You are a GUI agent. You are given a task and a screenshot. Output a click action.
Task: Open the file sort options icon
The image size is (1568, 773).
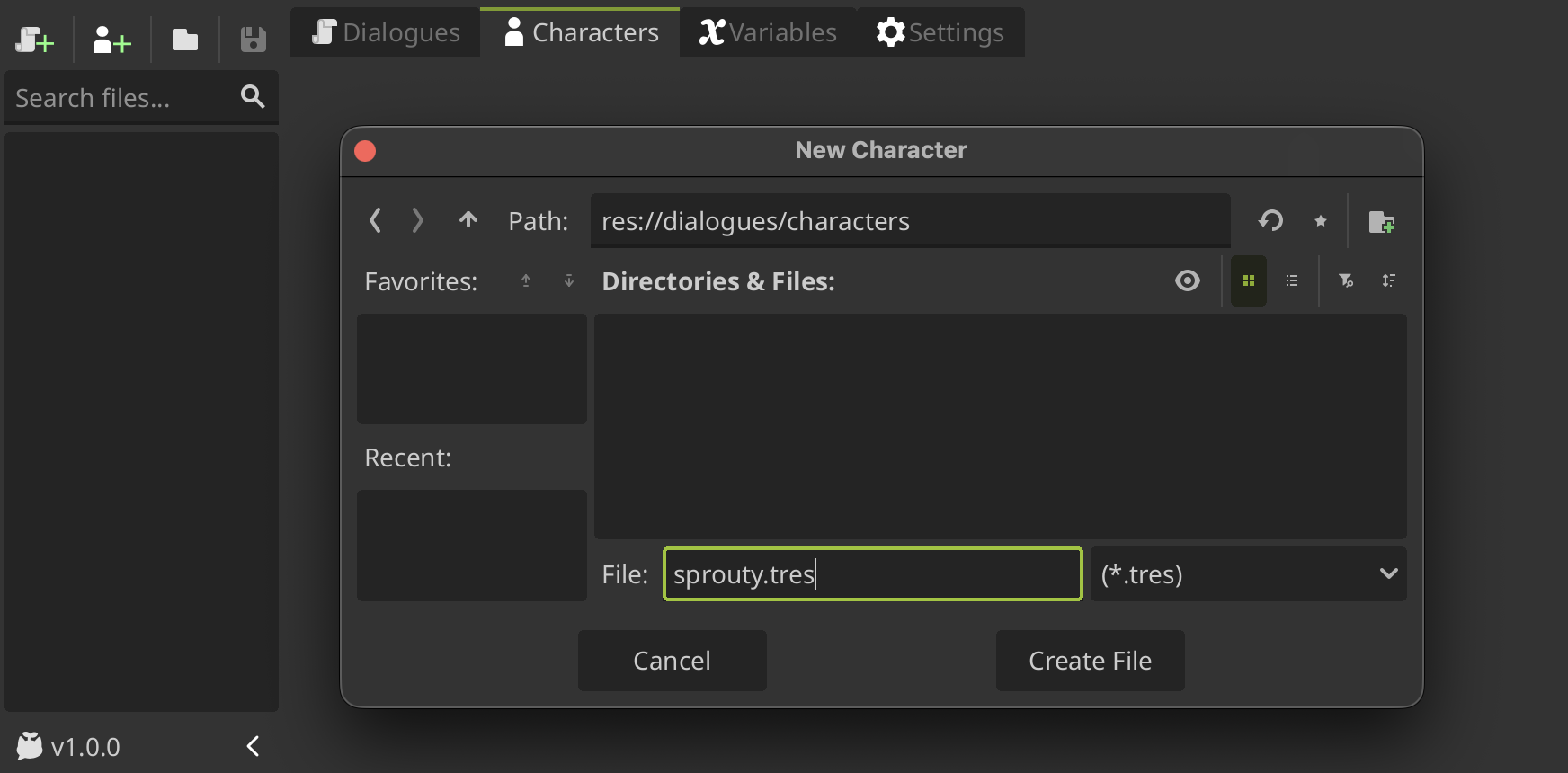(x=1389, y=280)
